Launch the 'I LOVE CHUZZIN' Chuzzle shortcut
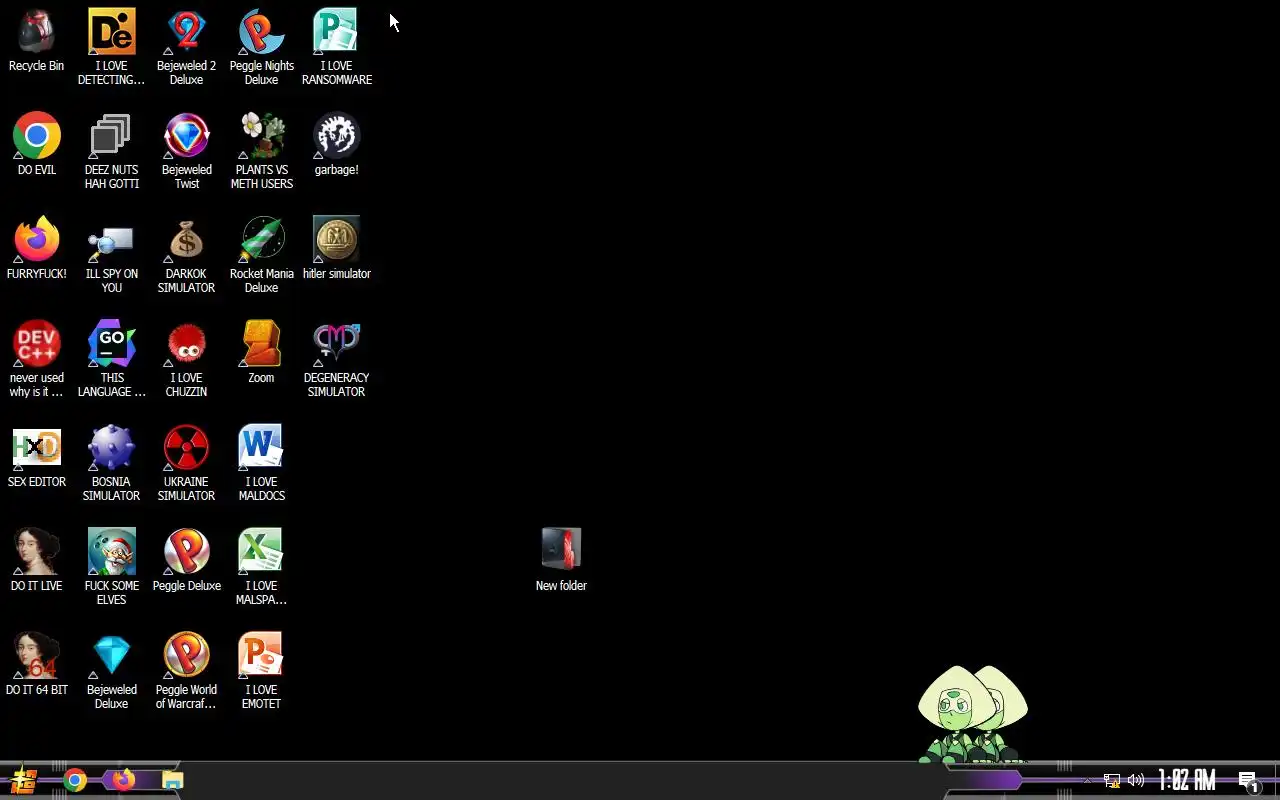Screen dimensions: 1280x800 coord(186,343)
